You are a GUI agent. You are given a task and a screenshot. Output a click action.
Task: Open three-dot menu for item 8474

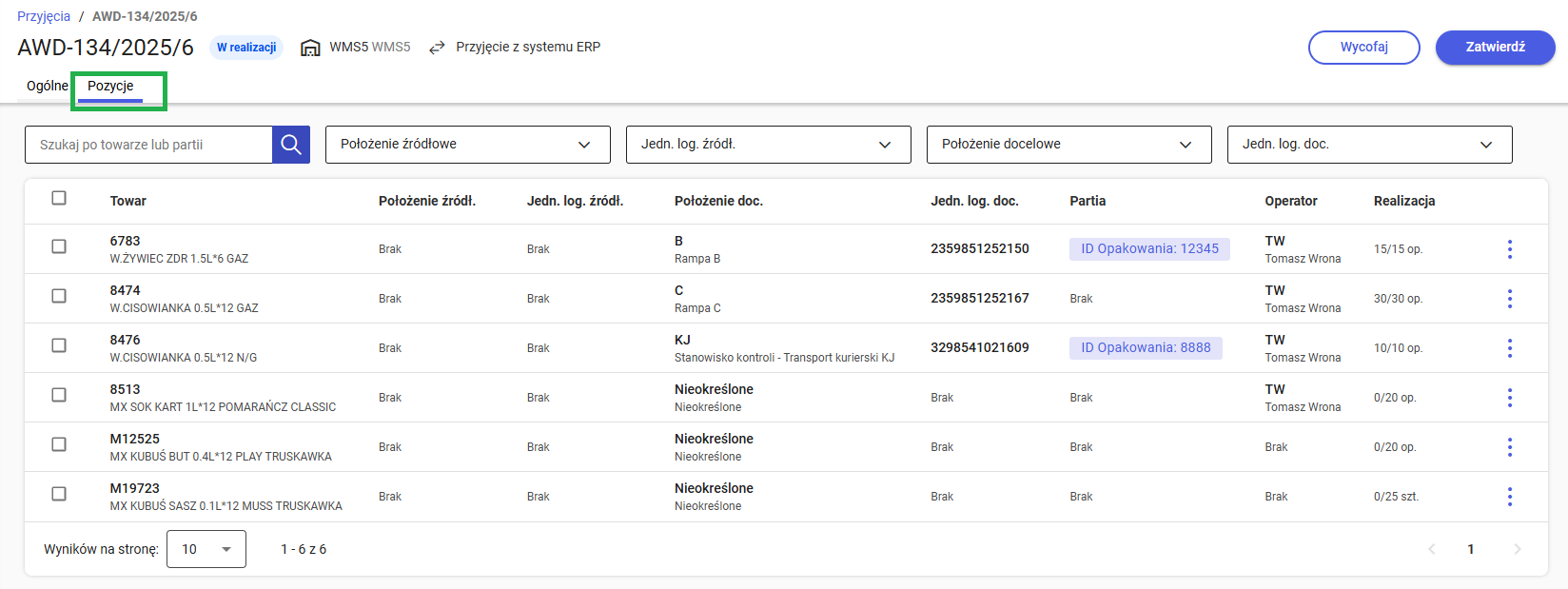[1509, 299]
